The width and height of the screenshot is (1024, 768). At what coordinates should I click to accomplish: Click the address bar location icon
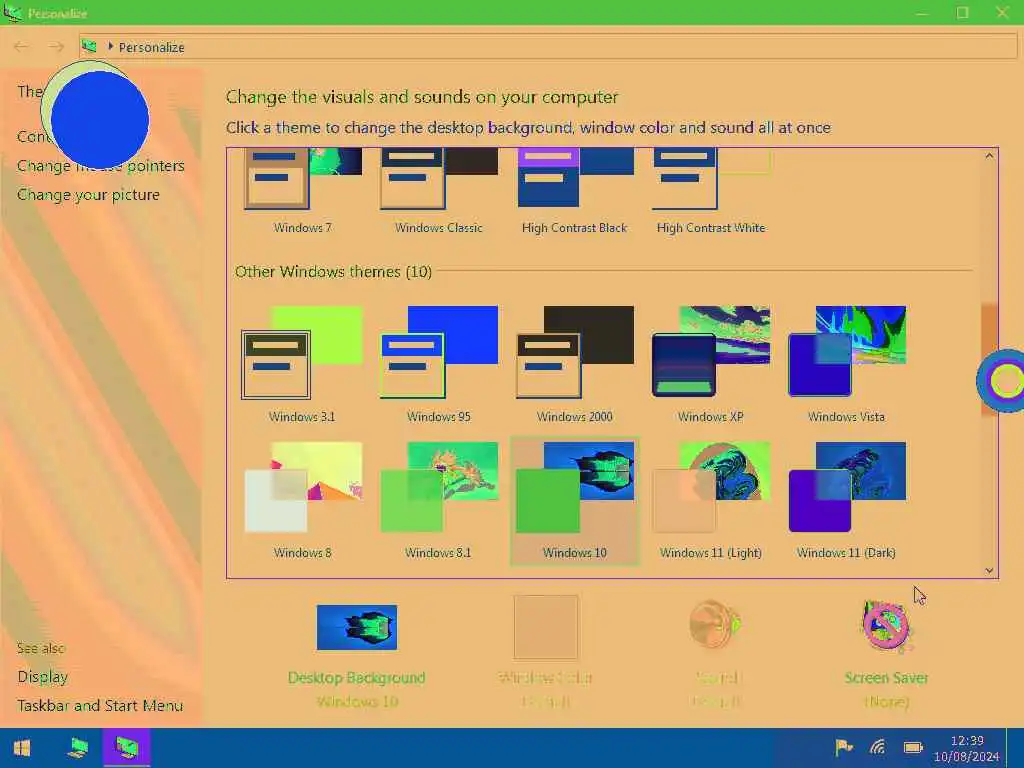(90, 46)
